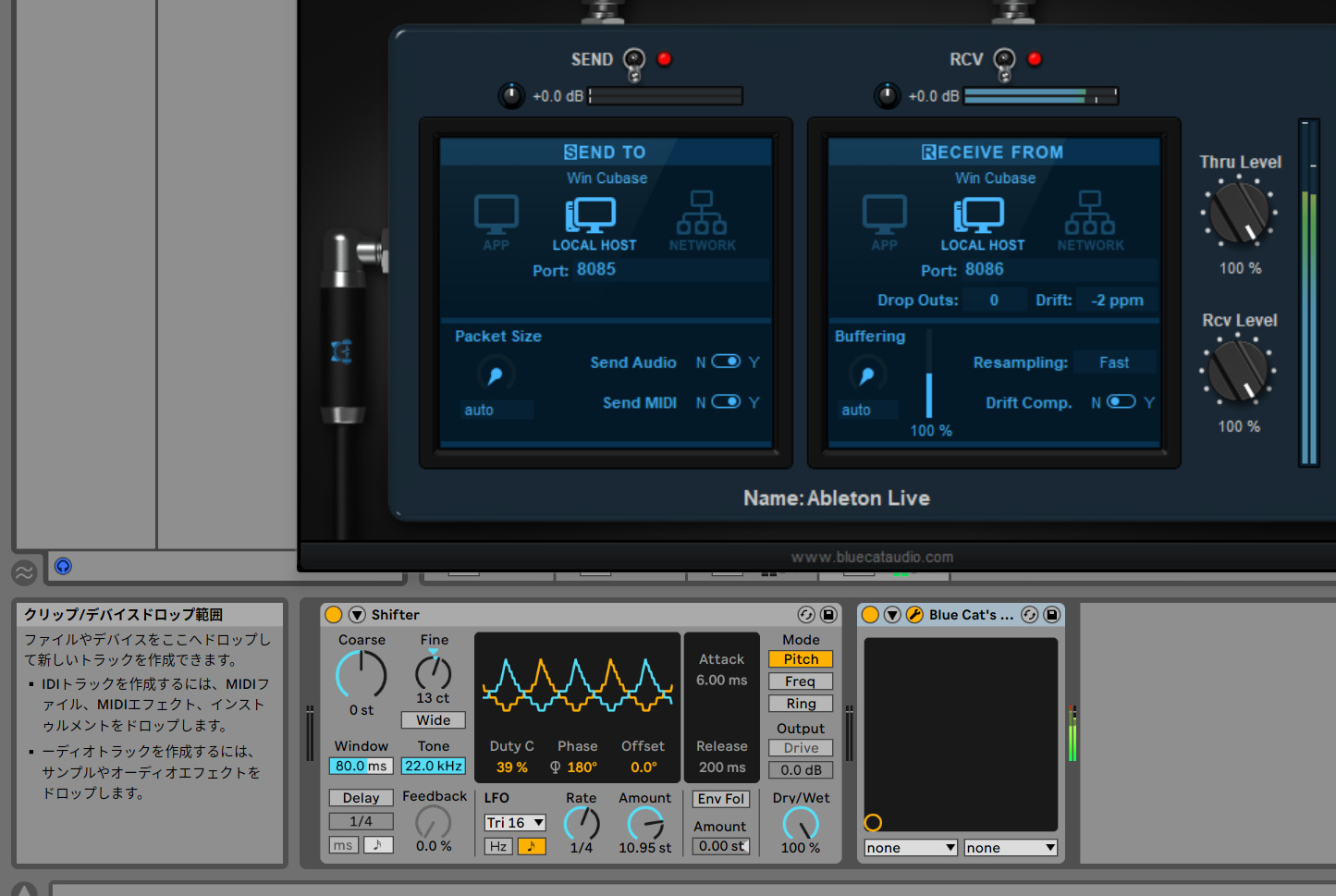Click the Buffering knob
Viewport: 1336px width, 896px height.
866,374
